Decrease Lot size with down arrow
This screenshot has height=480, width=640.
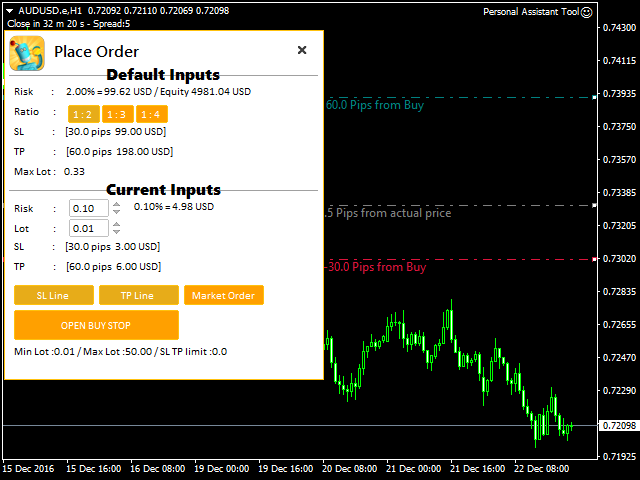116,232
